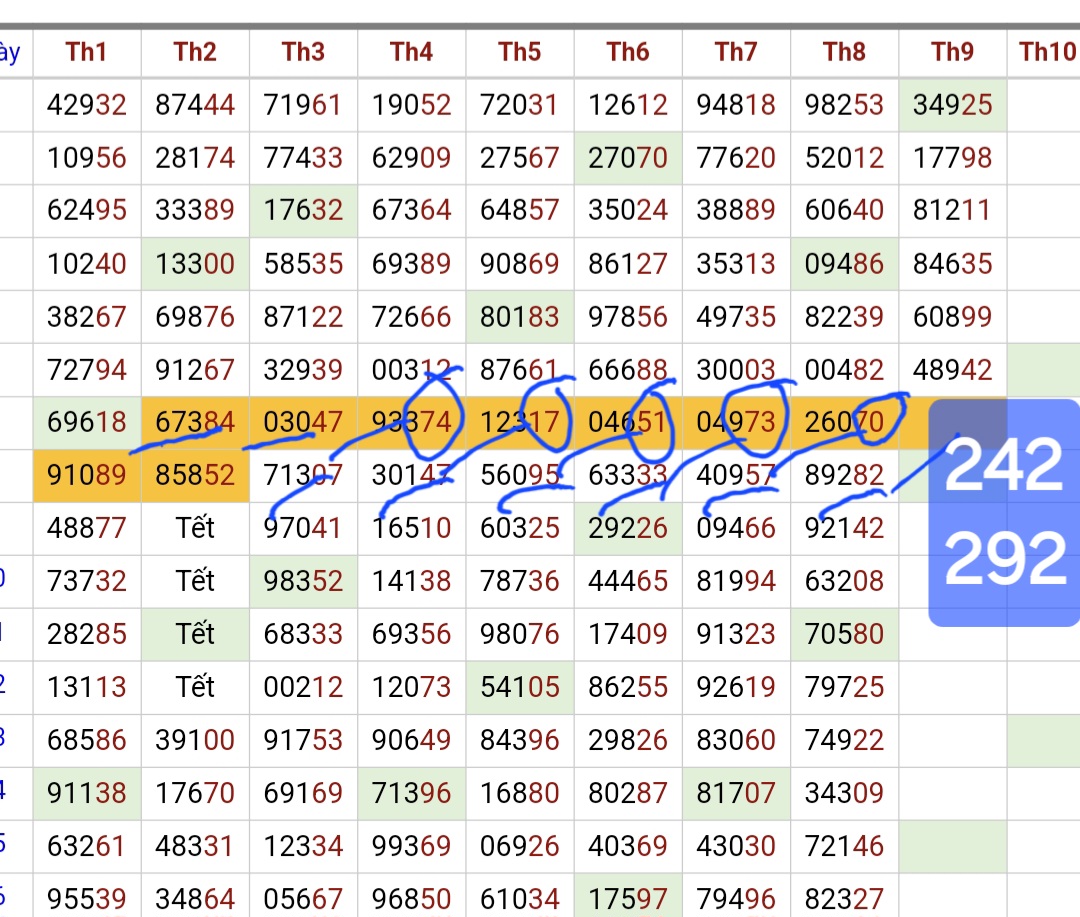
Task: Click green-highlighted cell 81707
Action: click(x=736, y=793)
